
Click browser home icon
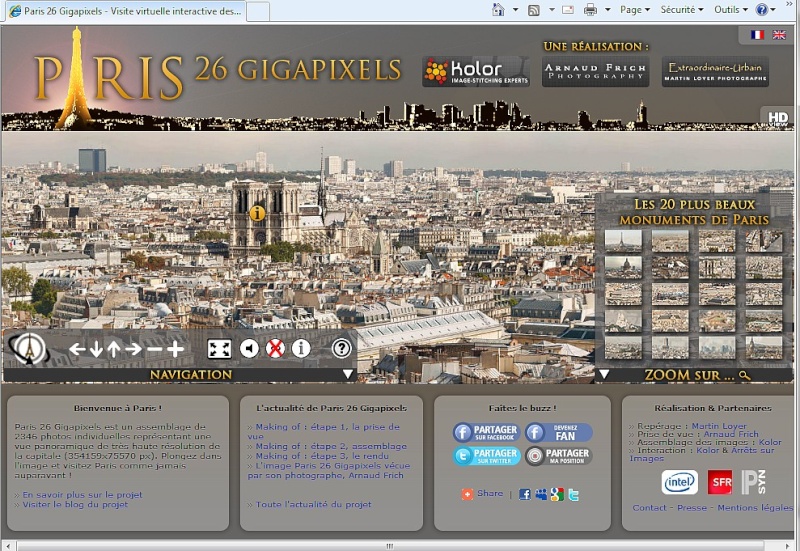click(498, 10)
